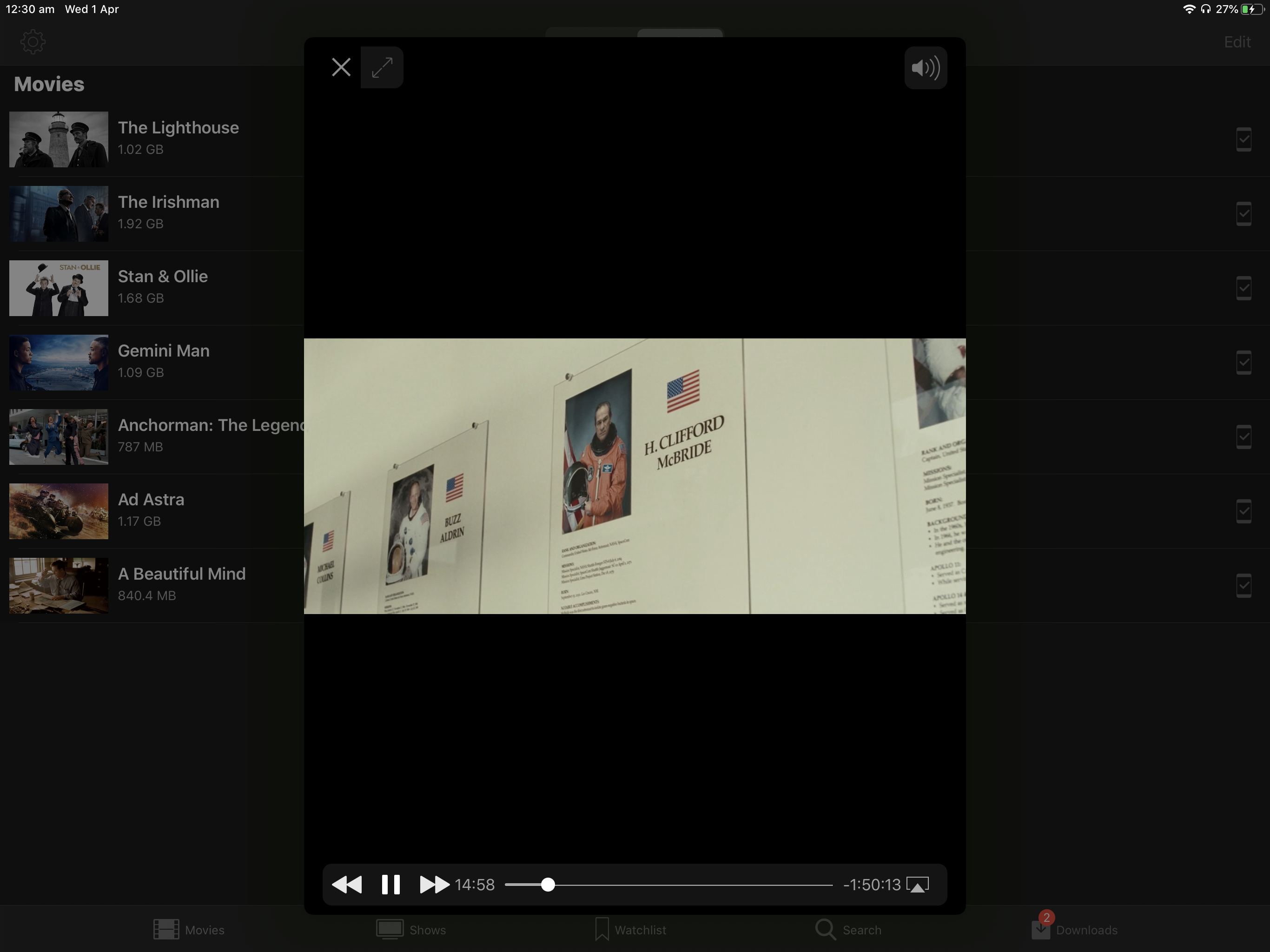Click the playback progress slider knob
The image size is (1270, 952).
tap(548, 884)
